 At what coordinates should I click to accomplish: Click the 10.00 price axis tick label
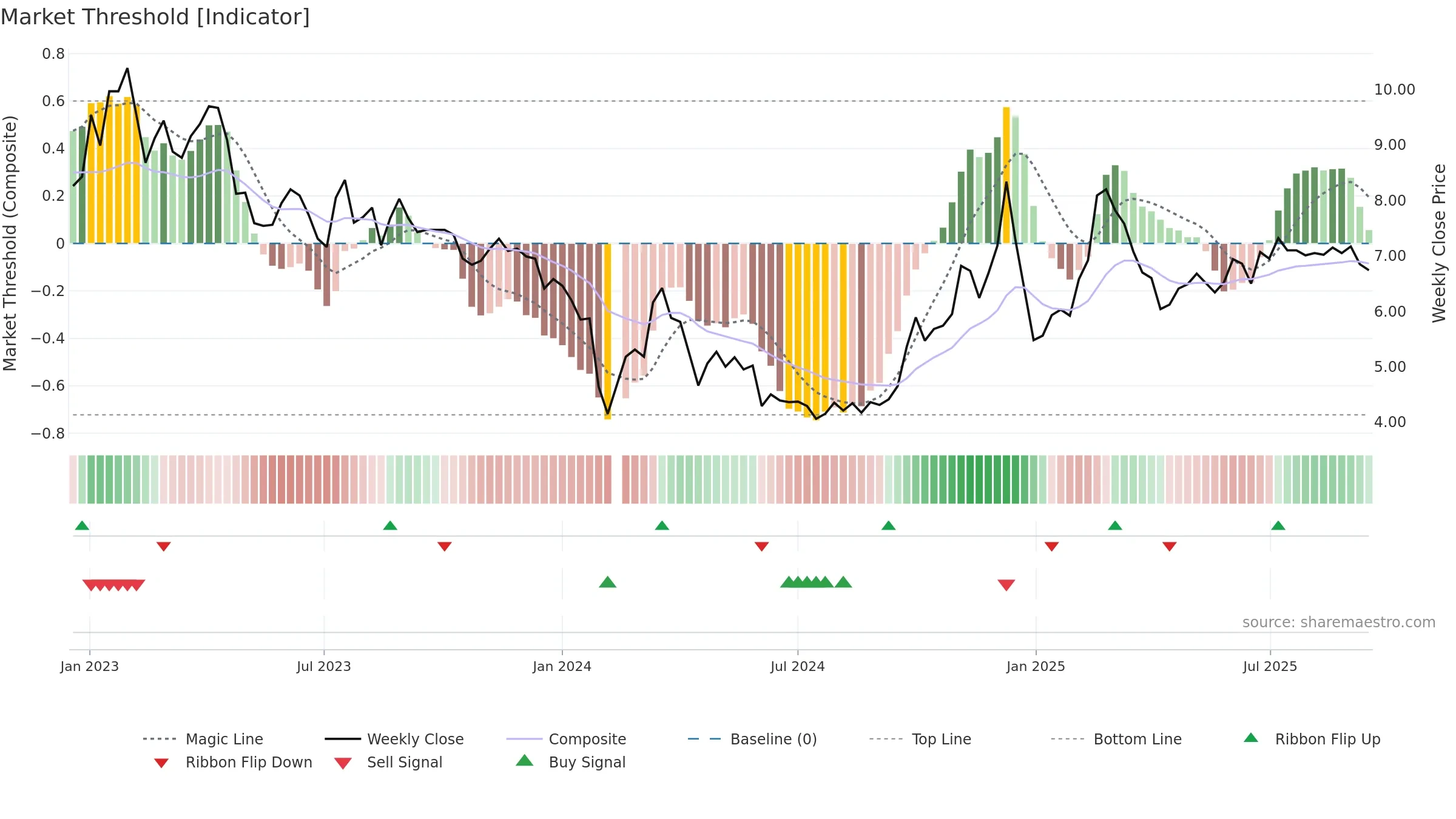[1395, 90]
